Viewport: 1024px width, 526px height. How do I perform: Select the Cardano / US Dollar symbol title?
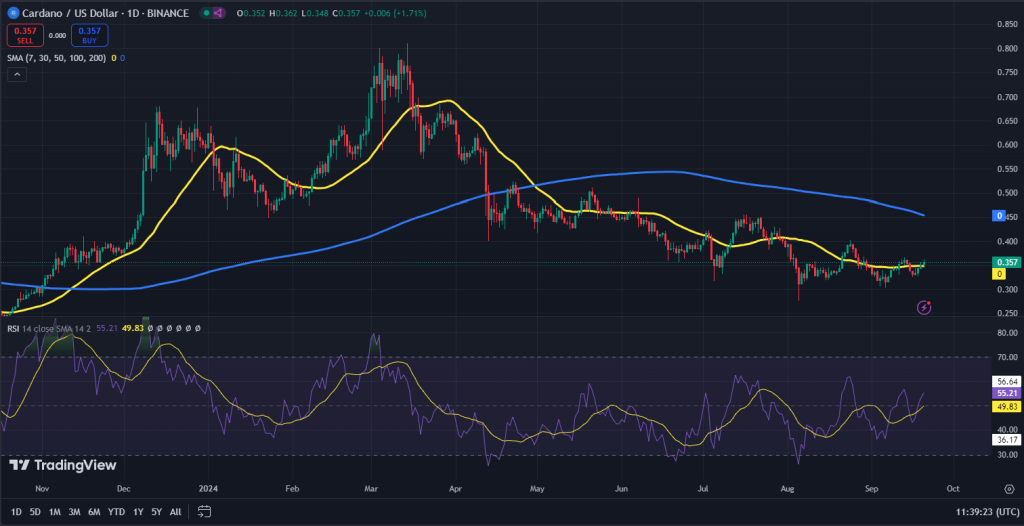tap(104, 13)
